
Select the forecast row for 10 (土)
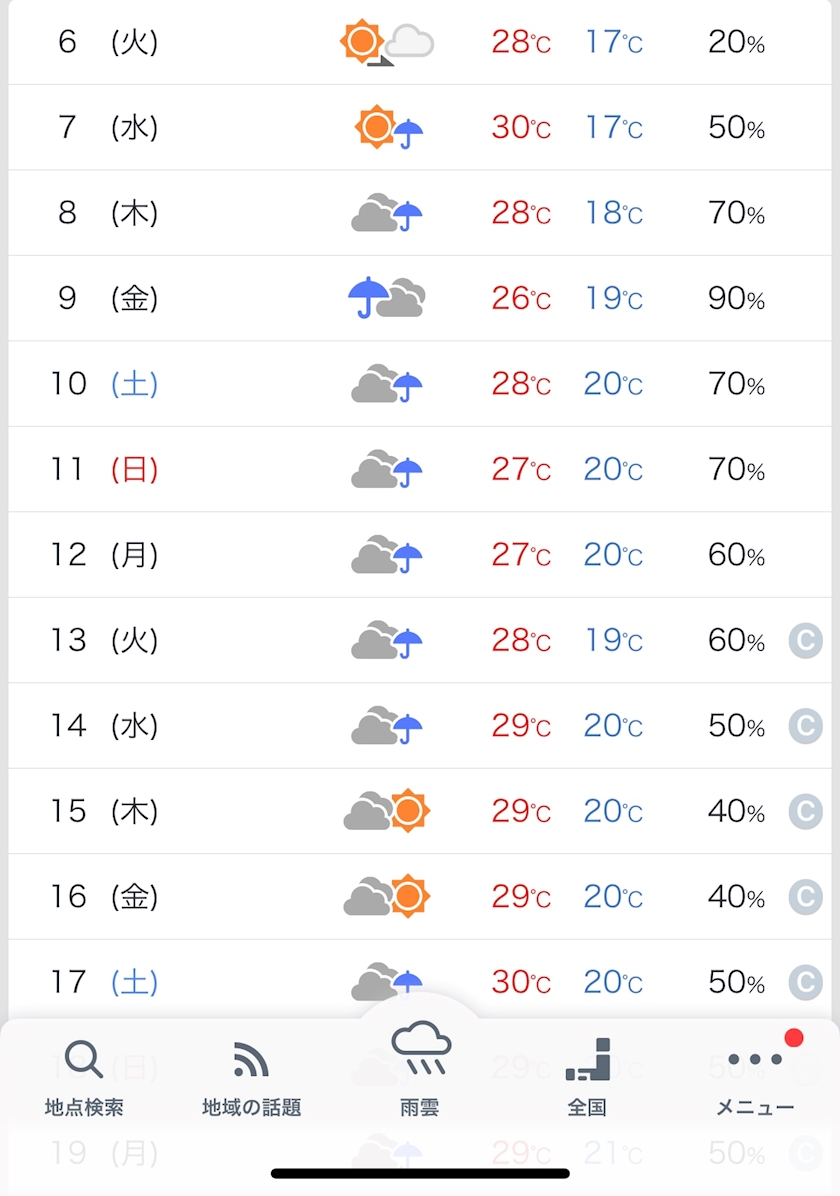pyautogui.click(x=420, y=384)
